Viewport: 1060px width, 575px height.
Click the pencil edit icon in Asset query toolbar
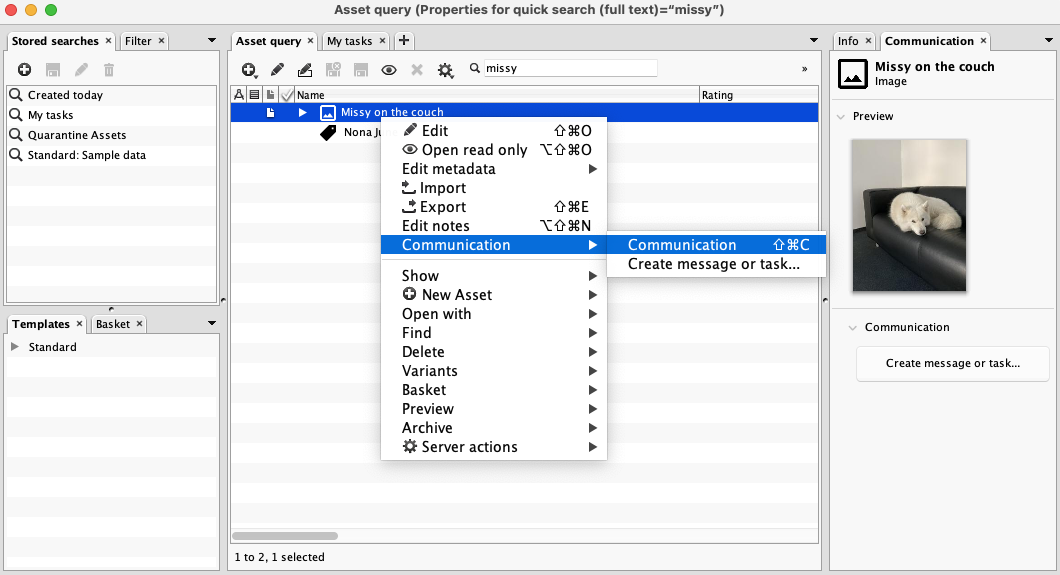click(x=277, y=70)
